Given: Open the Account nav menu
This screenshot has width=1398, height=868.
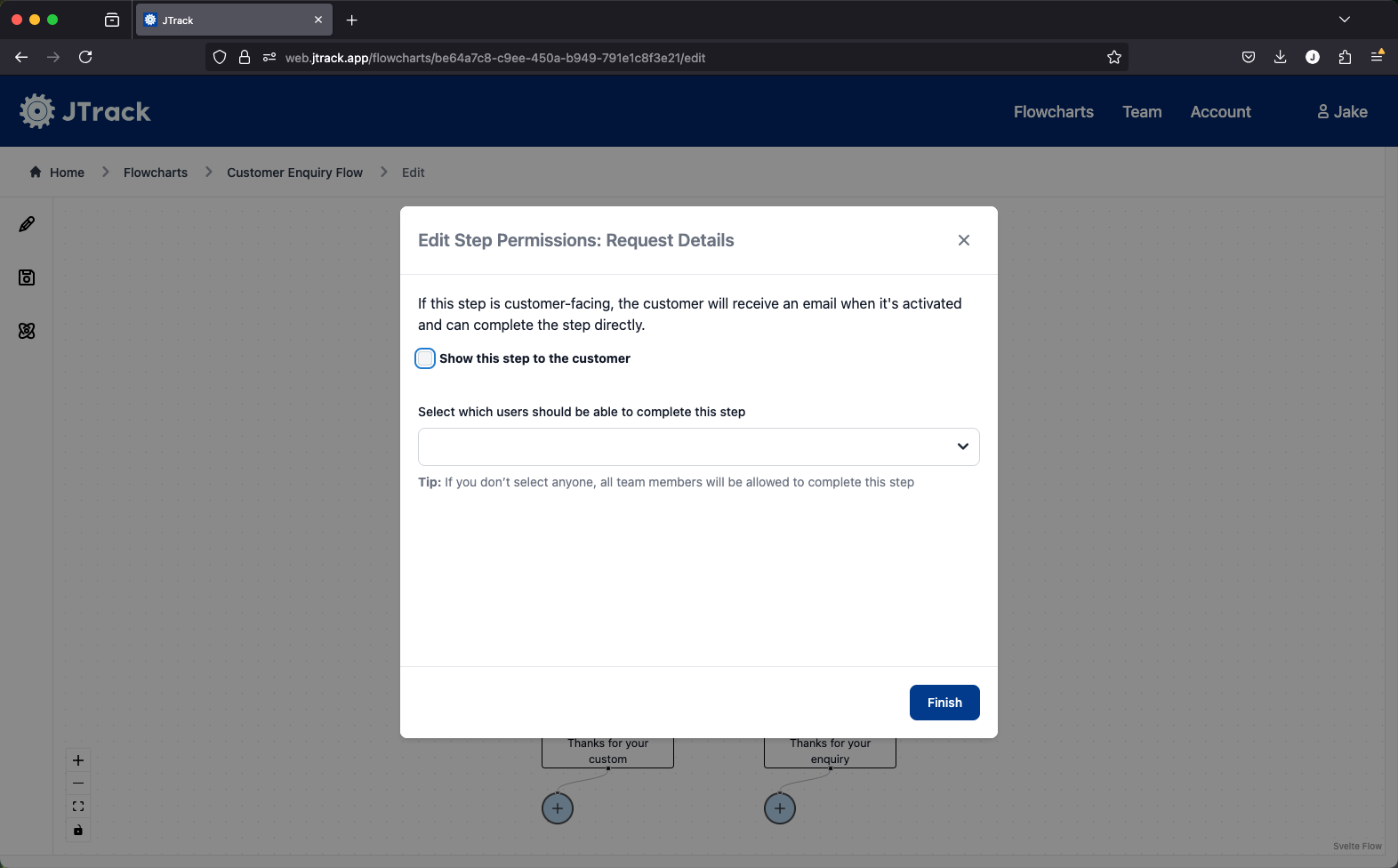Looking at the screenshot, I should tap(1221, 112).
